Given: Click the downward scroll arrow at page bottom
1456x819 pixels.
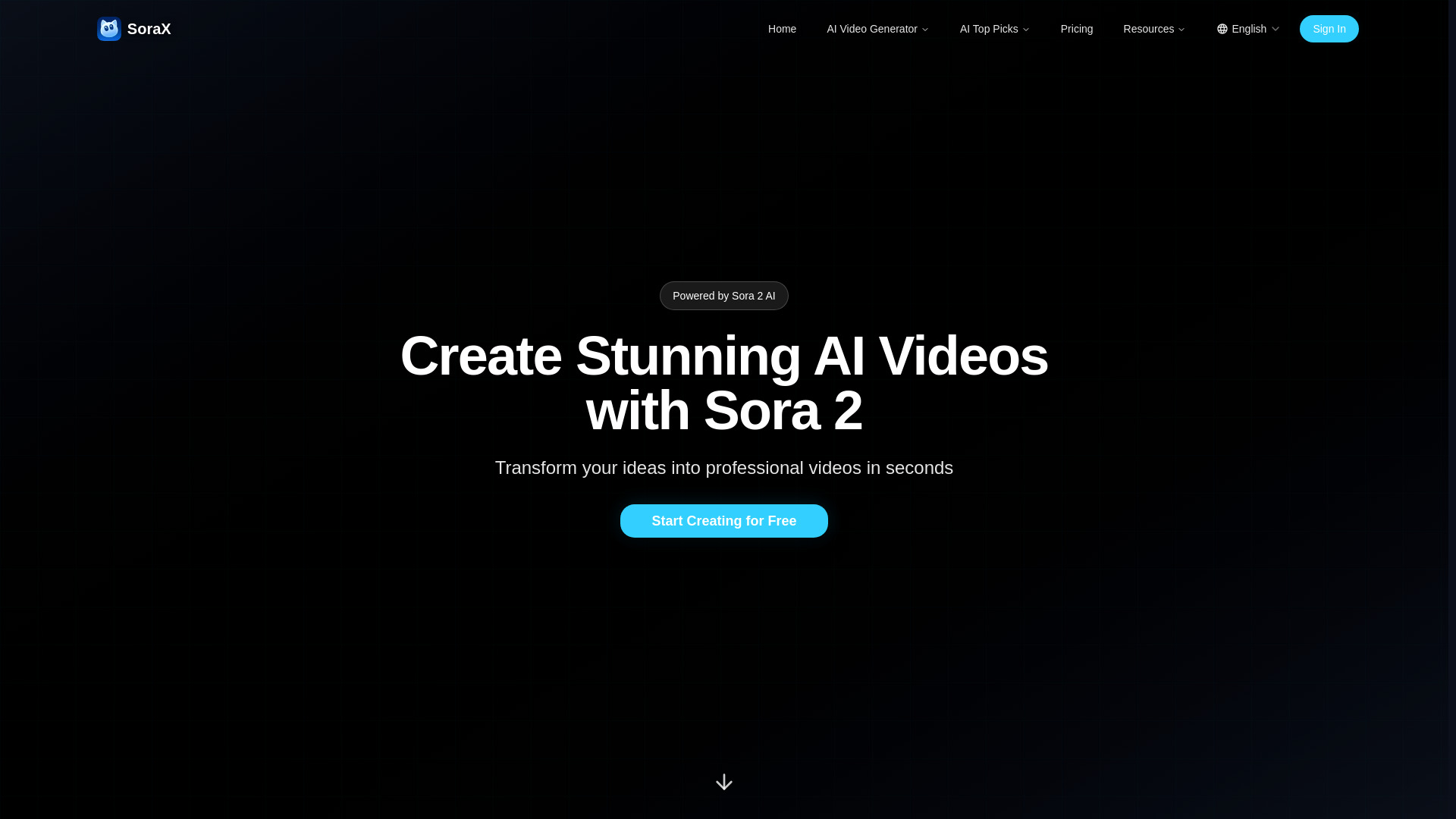Looking at the screenshot, I should point(724,782).
